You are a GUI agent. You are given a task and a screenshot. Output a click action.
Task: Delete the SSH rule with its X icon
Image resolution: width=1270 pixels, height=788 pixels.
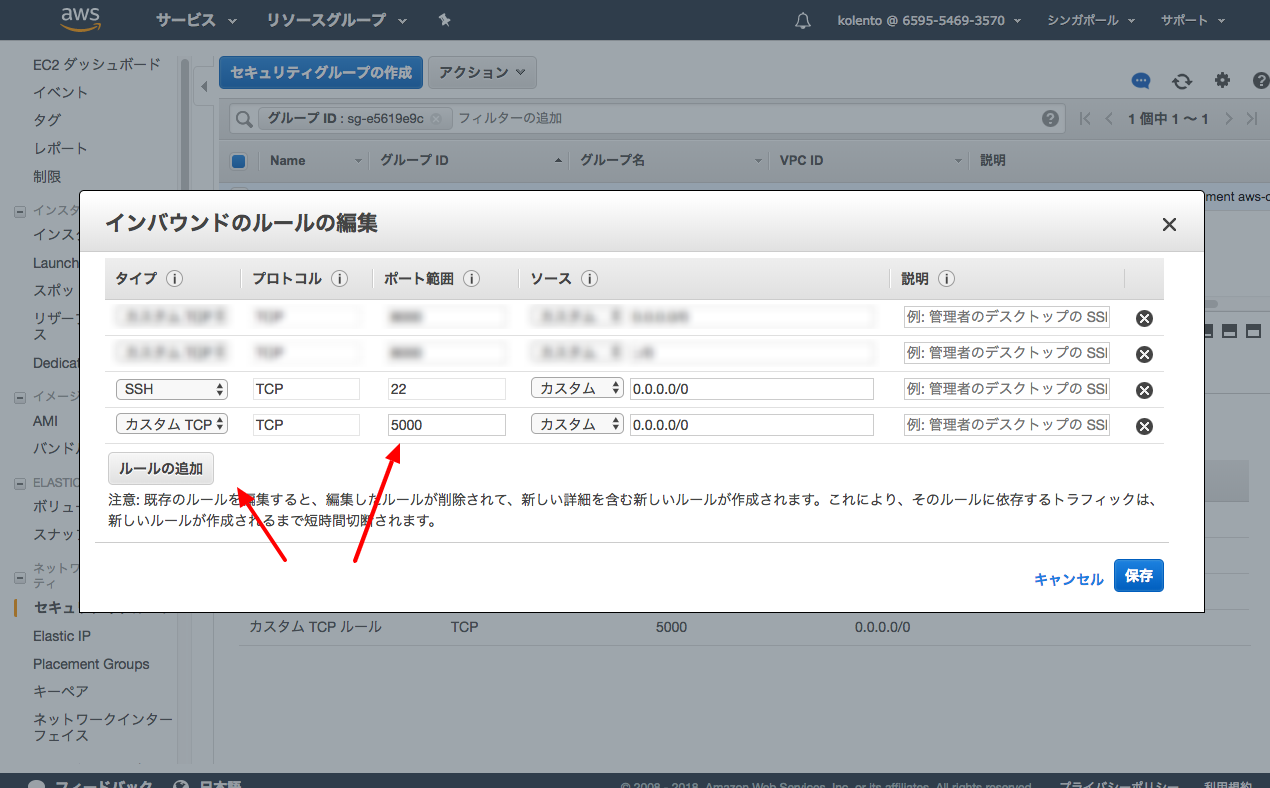(x=1144, y=390)
